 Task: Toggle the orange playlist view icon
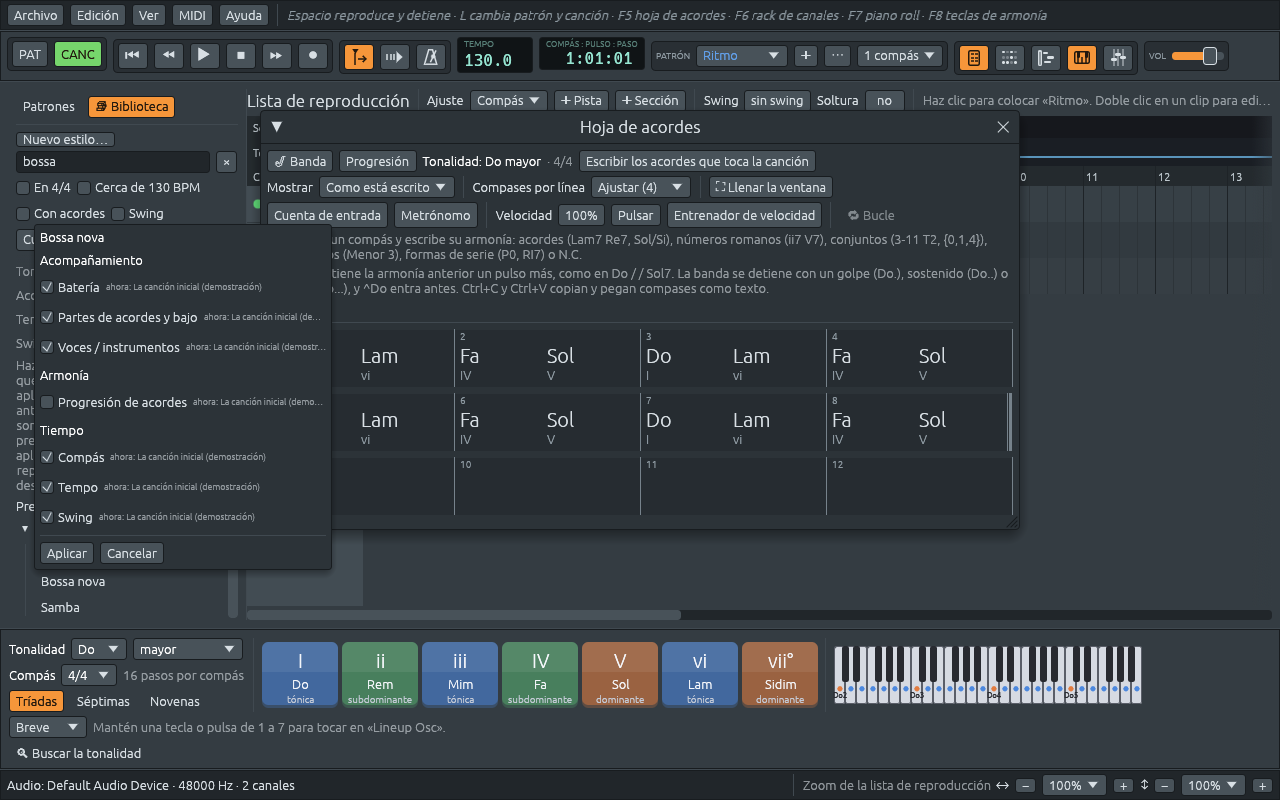[x=974, y=57]
